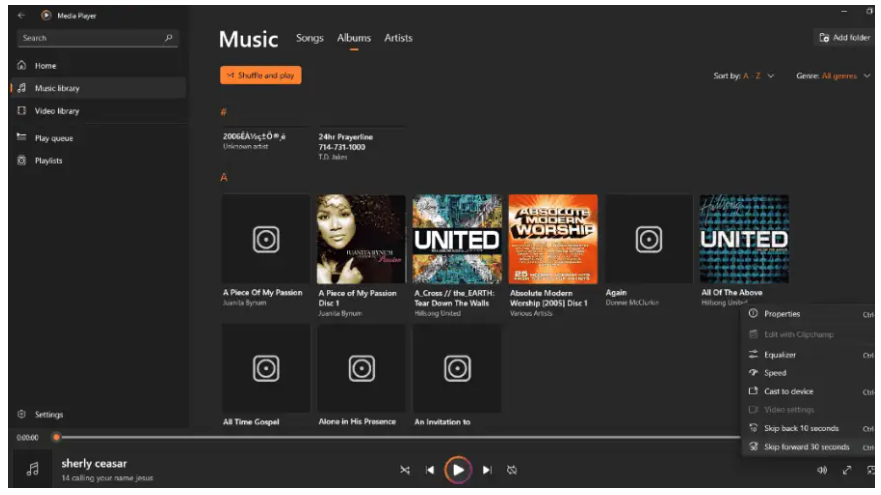Click the Add folder button label
This screenshot has height=495, width=881.
click(x=851, y=38)
